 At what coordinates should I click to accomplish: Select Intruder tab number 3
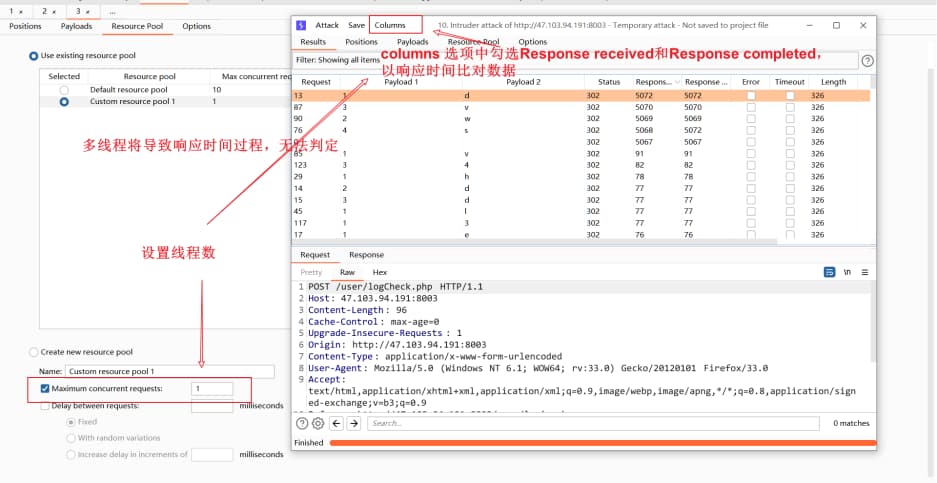82,11
